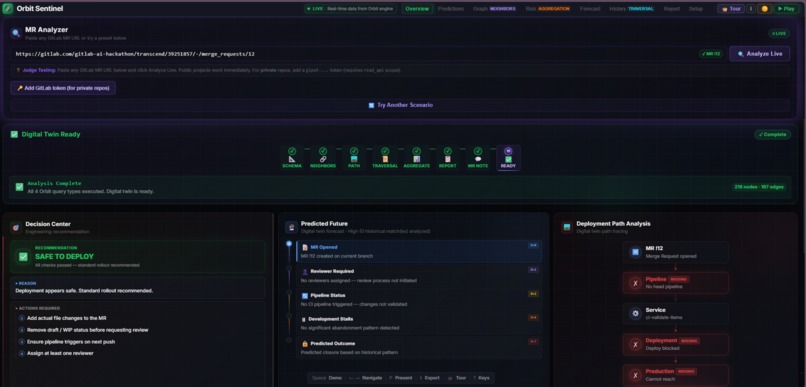Click the Production missing X icon

(635, 375)
